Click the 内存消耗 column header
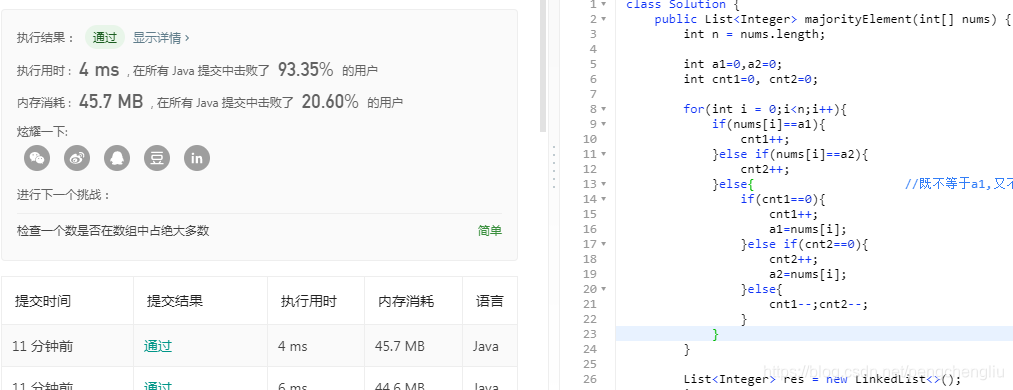The image size is (1013, 390). (x=406, y=301)
